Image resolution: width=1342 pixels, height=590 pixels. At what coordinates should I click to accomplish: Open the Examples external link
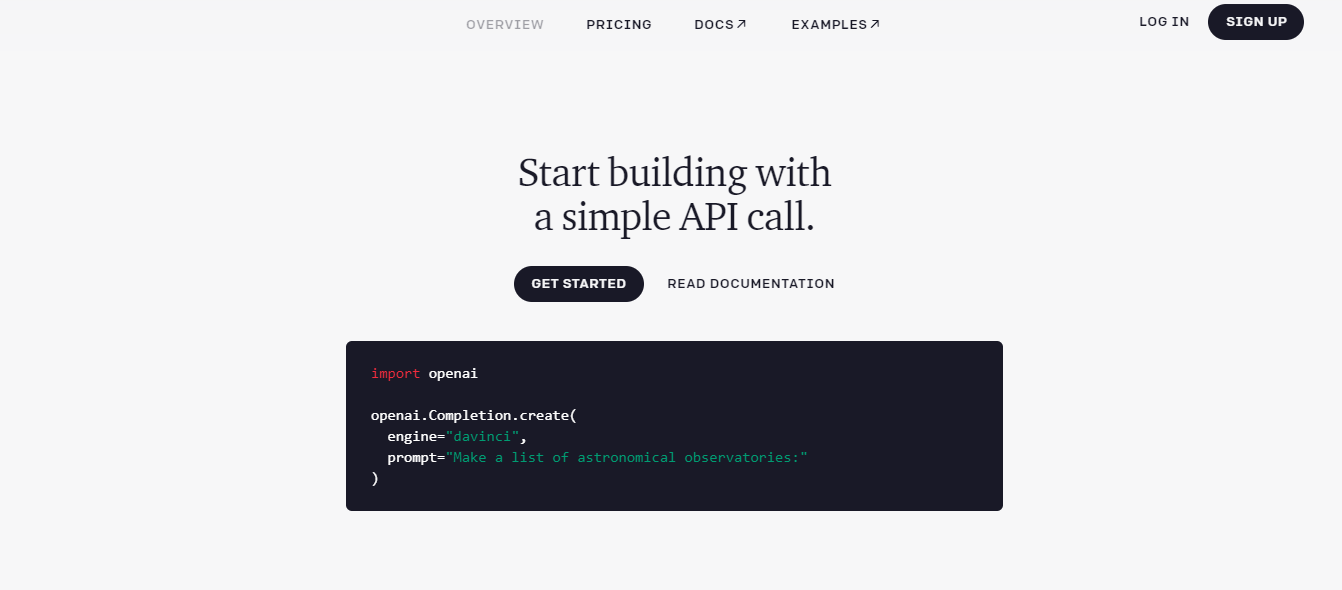click(x=835, y=24)
